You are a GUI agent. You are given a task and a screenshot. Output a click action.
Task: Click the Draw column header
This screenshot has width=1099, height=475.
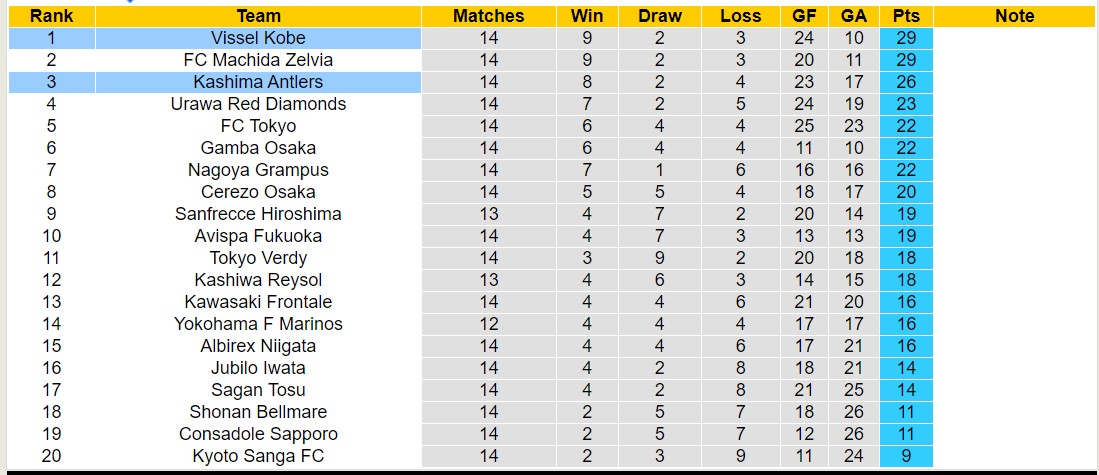point(660,16)
